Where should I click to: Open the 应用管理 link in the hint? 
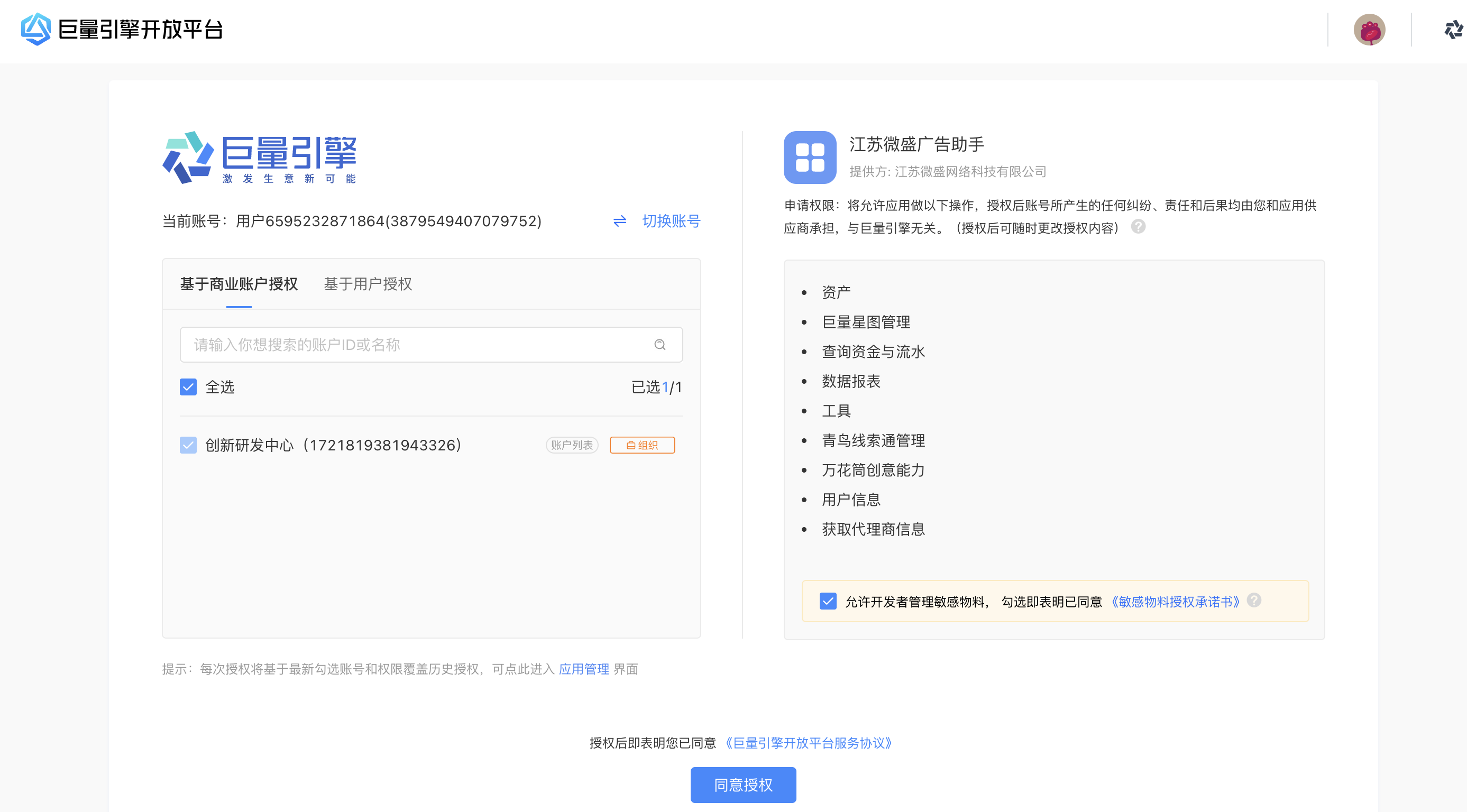[x=584, y=669]
